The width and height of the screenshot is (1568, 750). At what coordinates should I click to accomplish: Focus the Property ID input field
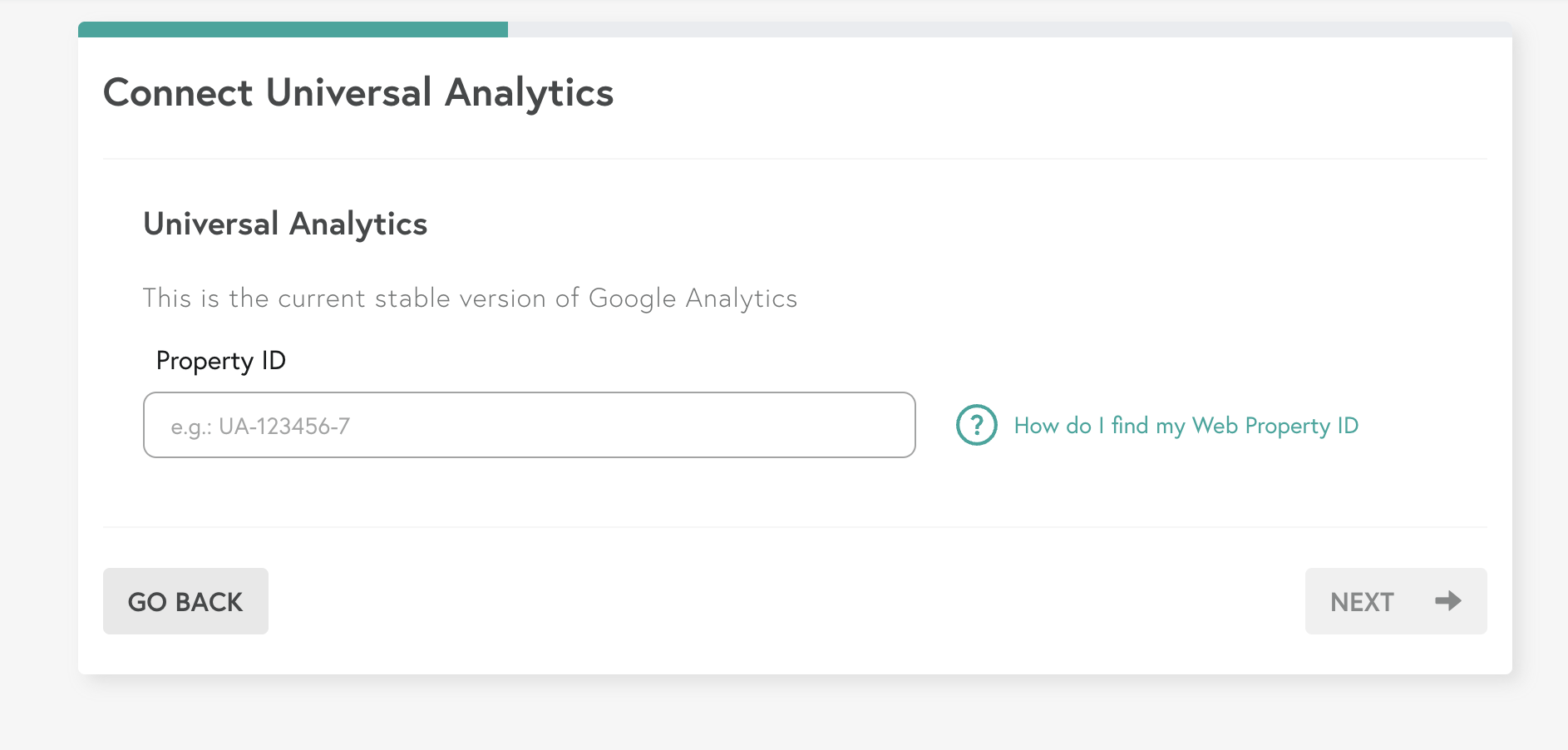(x=530, y=425)
